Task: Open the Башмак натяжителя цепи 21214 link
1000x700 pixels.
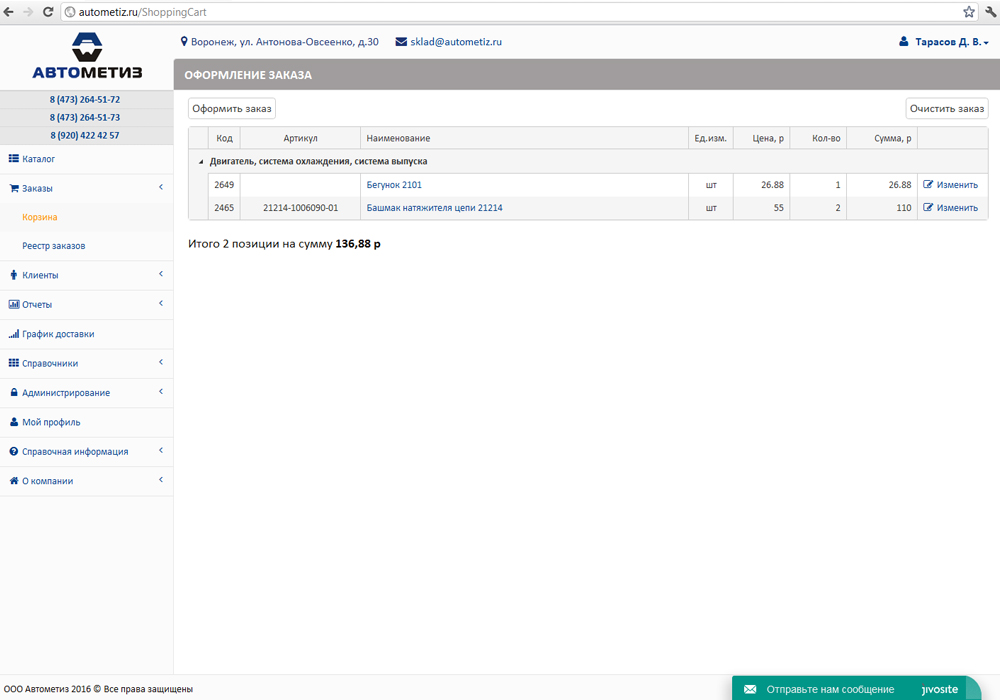Action: pyautogui.click(x=434, y=208)
